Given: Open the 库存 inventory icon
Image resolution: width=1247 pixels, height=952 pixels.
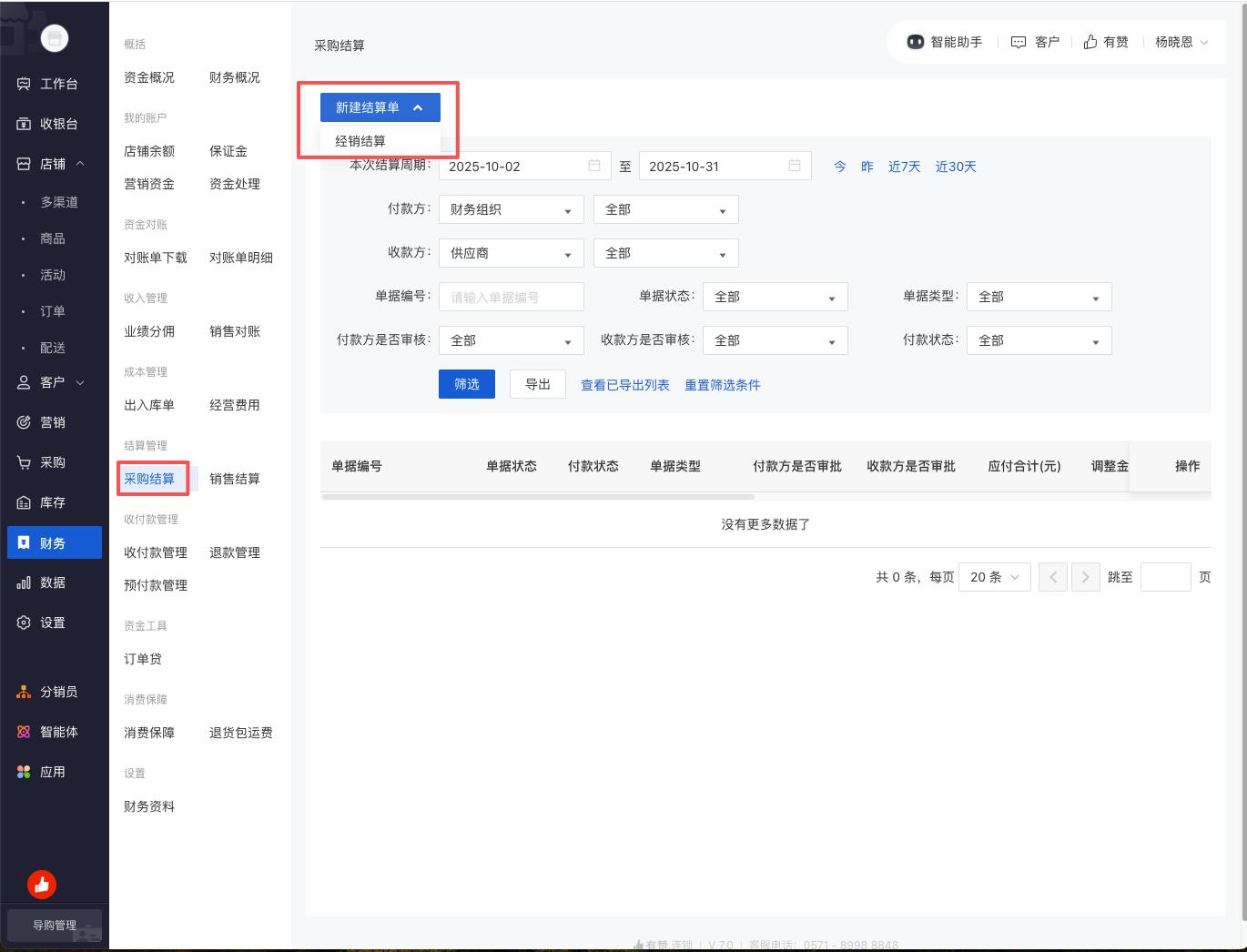Looking at the screenshot, I should pyautogui.click(x=24, y=502).
